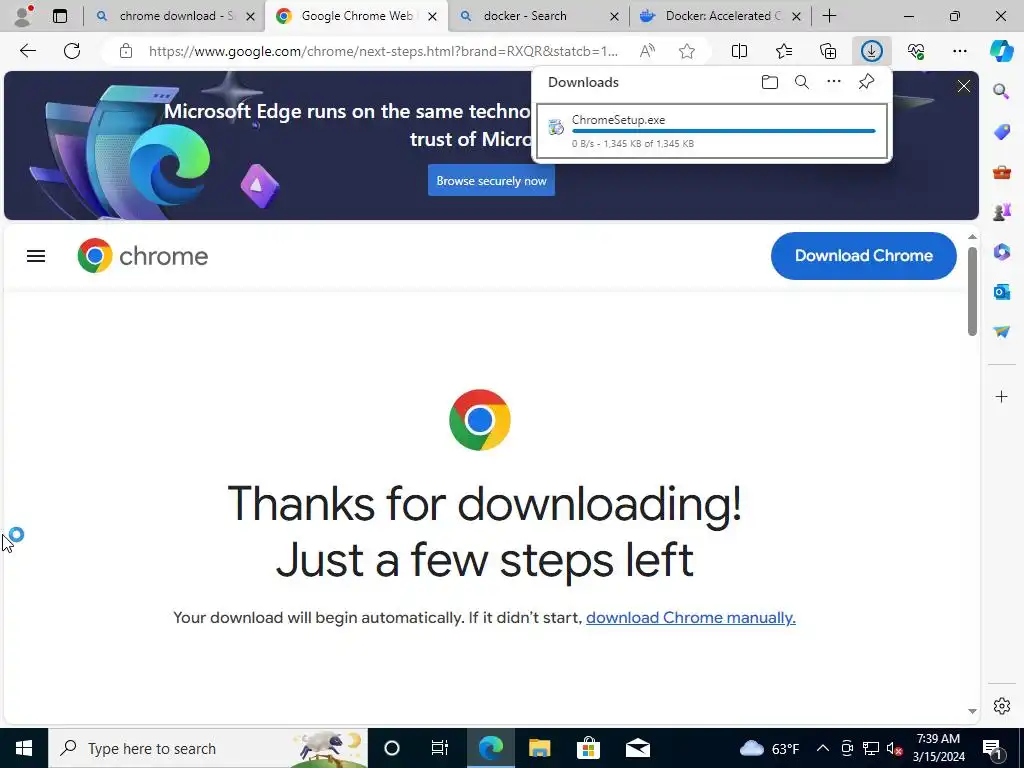Click the ChromeSetup.exe download progress bar
This screenshot has width=1024, height=768.
[x=724, y=131]
